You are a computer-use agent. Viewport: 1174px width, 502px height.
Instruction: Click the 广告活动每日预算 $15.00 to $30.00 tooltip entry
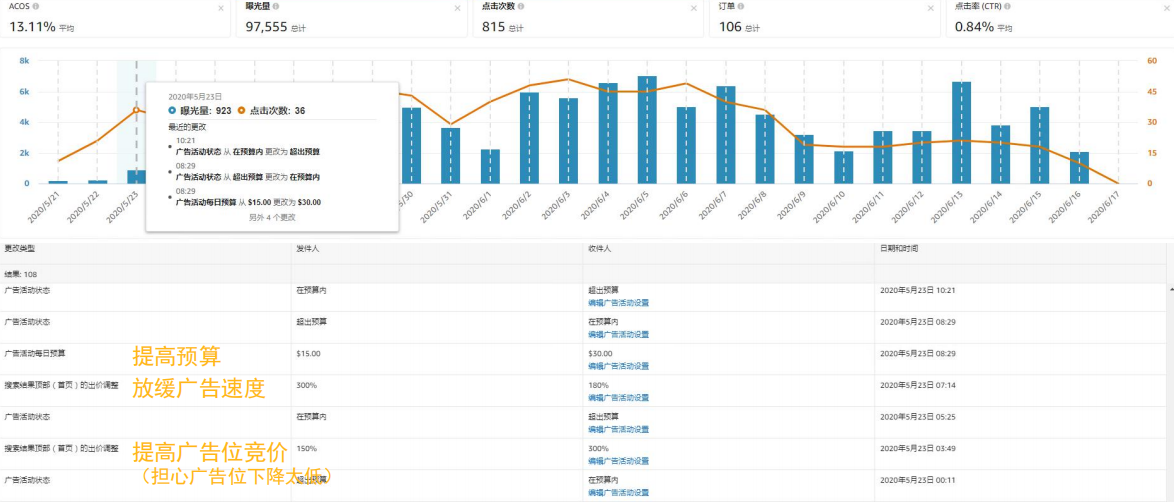248,202
